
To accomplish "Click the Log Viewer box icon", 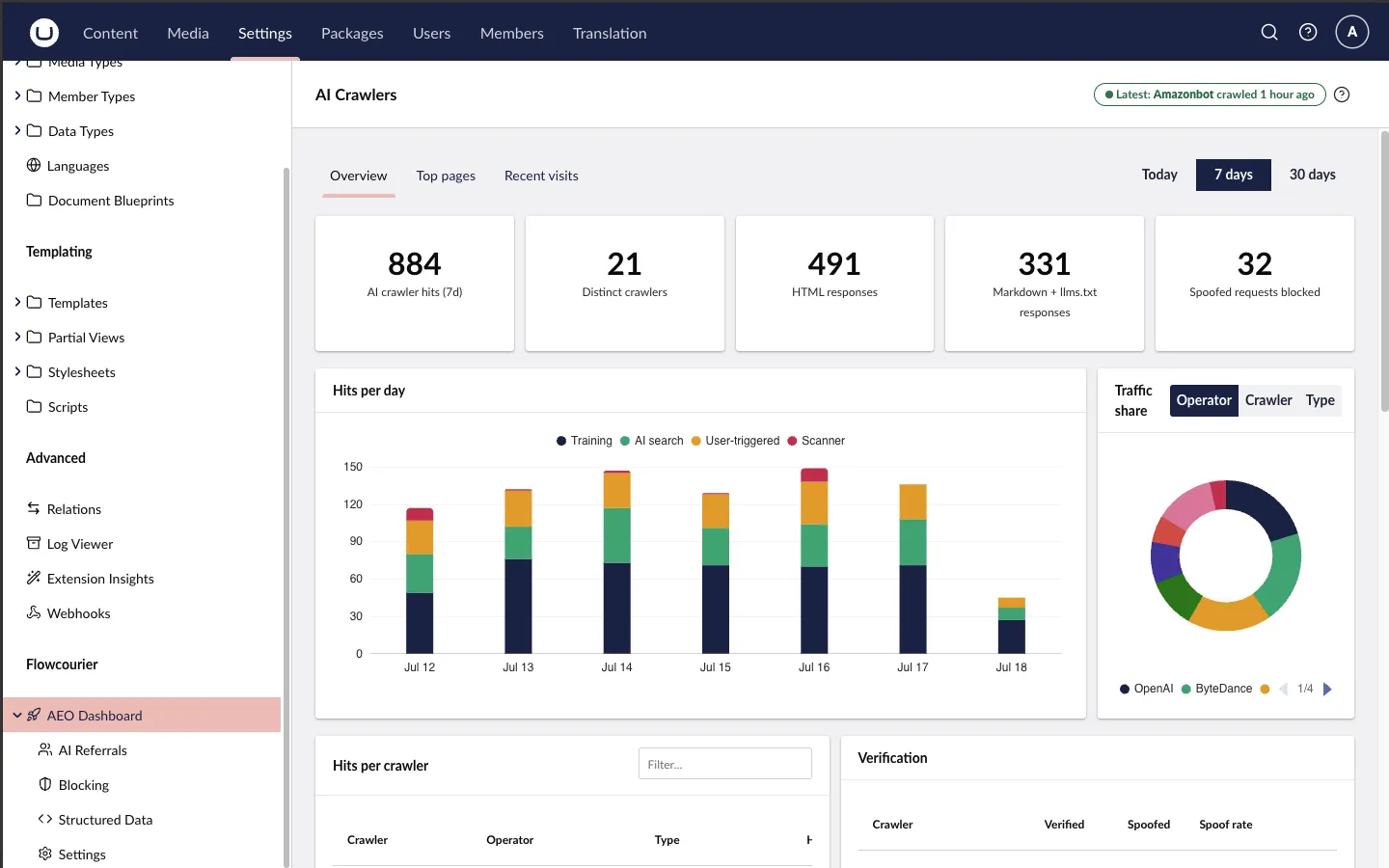I will pyautogui.click(x=34, y=543).
